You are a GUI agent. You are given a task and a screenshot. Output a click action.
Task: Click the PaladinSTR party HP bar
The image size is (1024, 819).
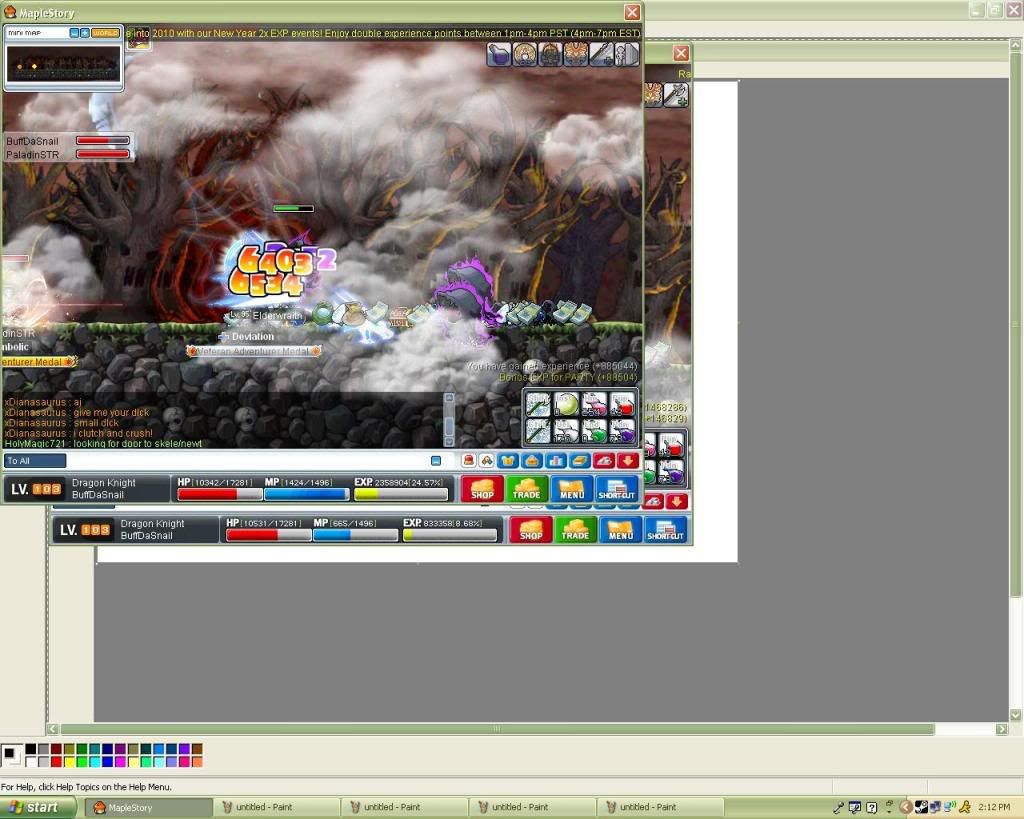[x=103, y=154]
